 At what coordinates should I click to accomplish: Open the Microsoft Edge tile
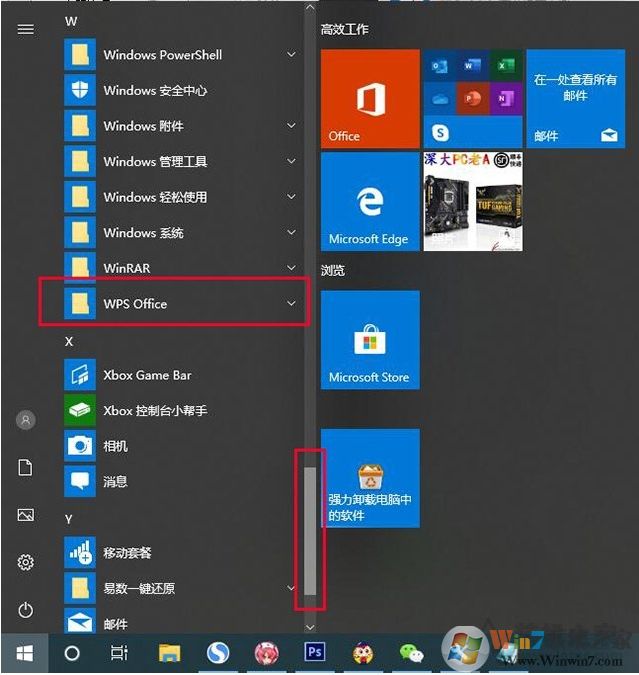(x=370, y=201)
